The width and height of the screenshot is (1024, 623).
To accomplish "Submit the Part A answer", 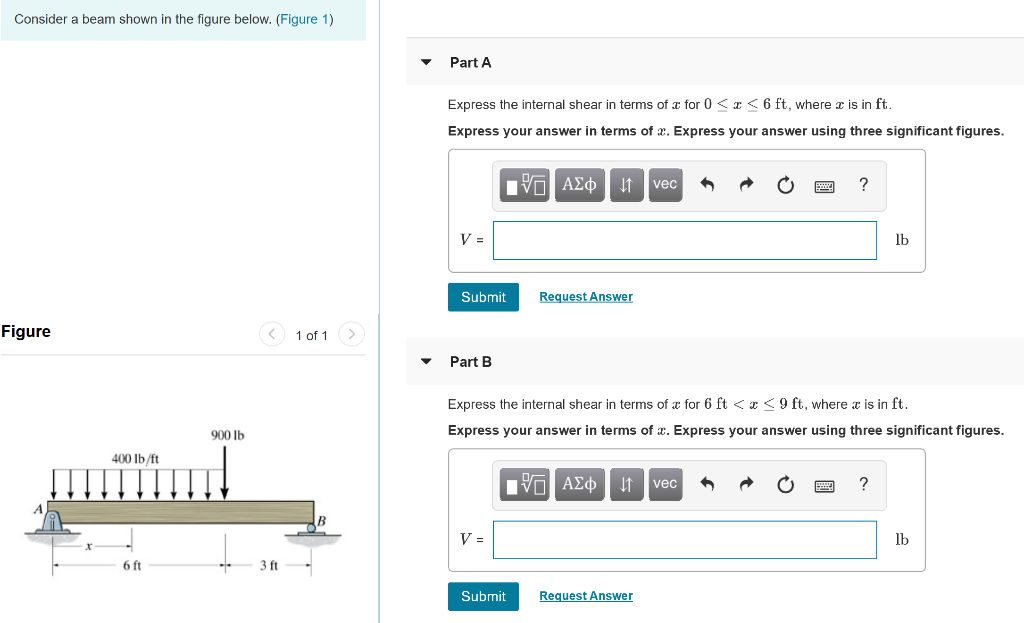I will pyautogui.click(x=483, y=296).
